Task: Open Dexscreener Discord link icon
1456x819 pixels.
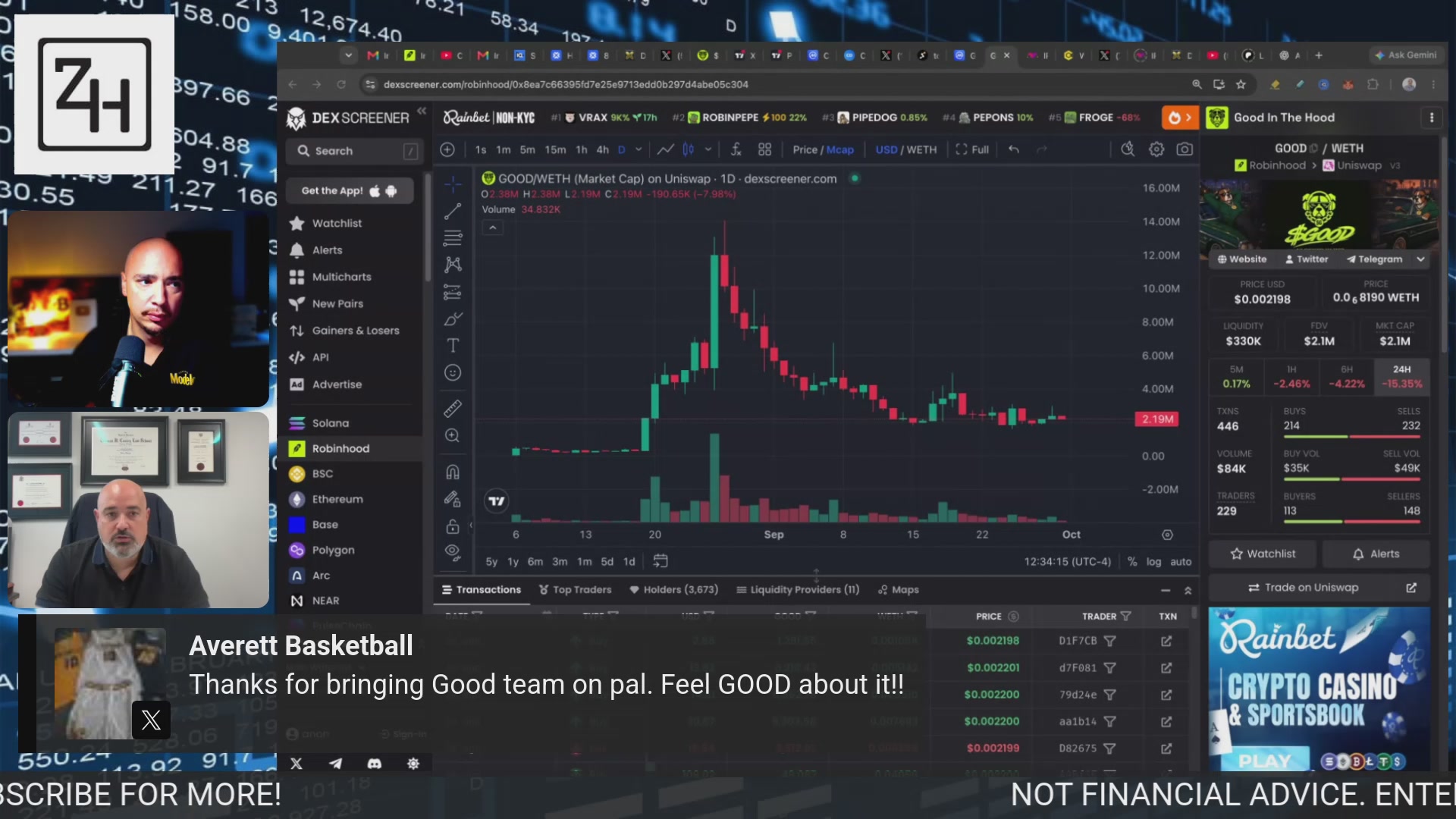Action: click(x=374, y=764)
